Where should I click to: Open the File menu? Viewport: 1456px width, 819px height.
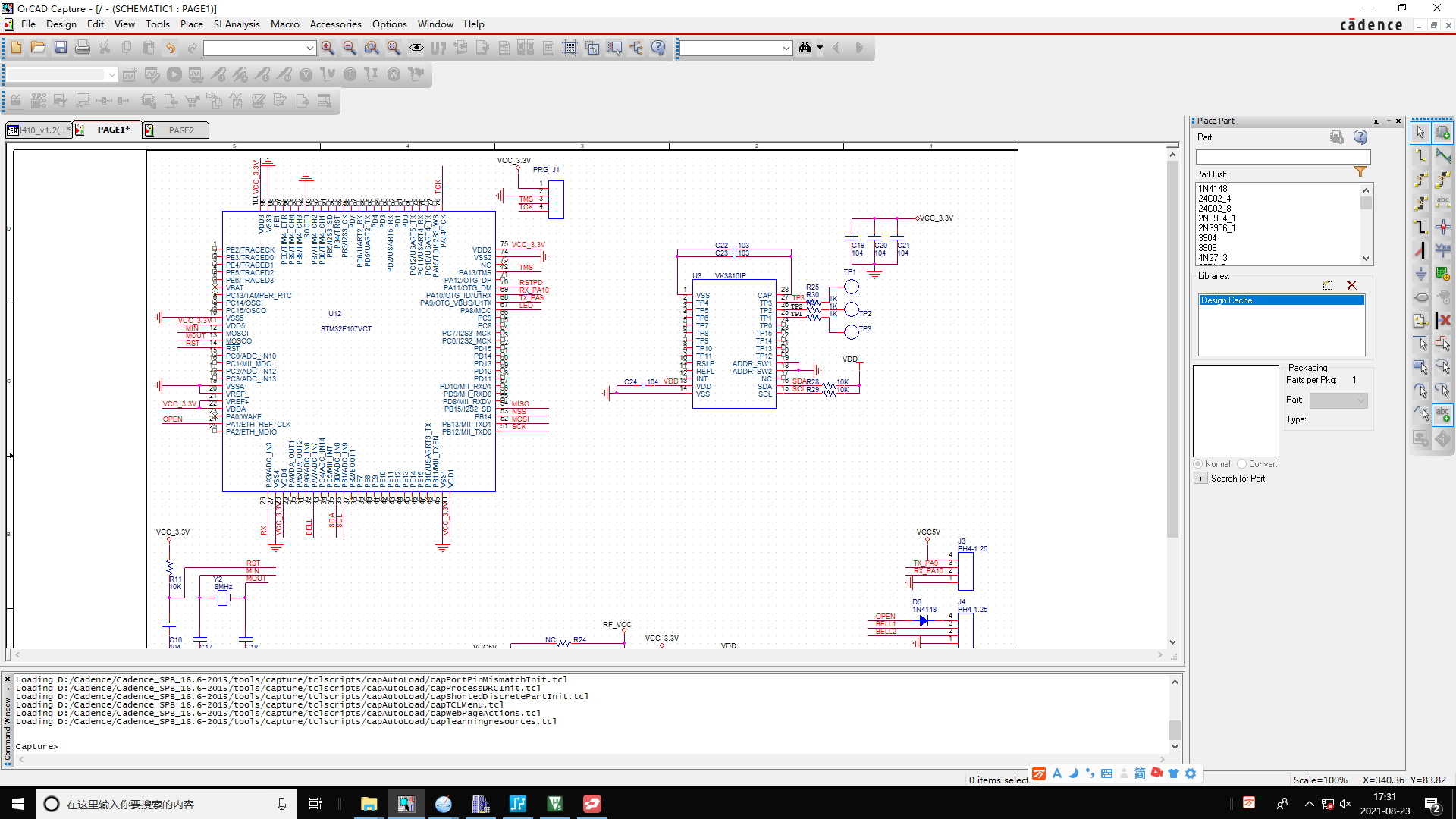point(28,24)
